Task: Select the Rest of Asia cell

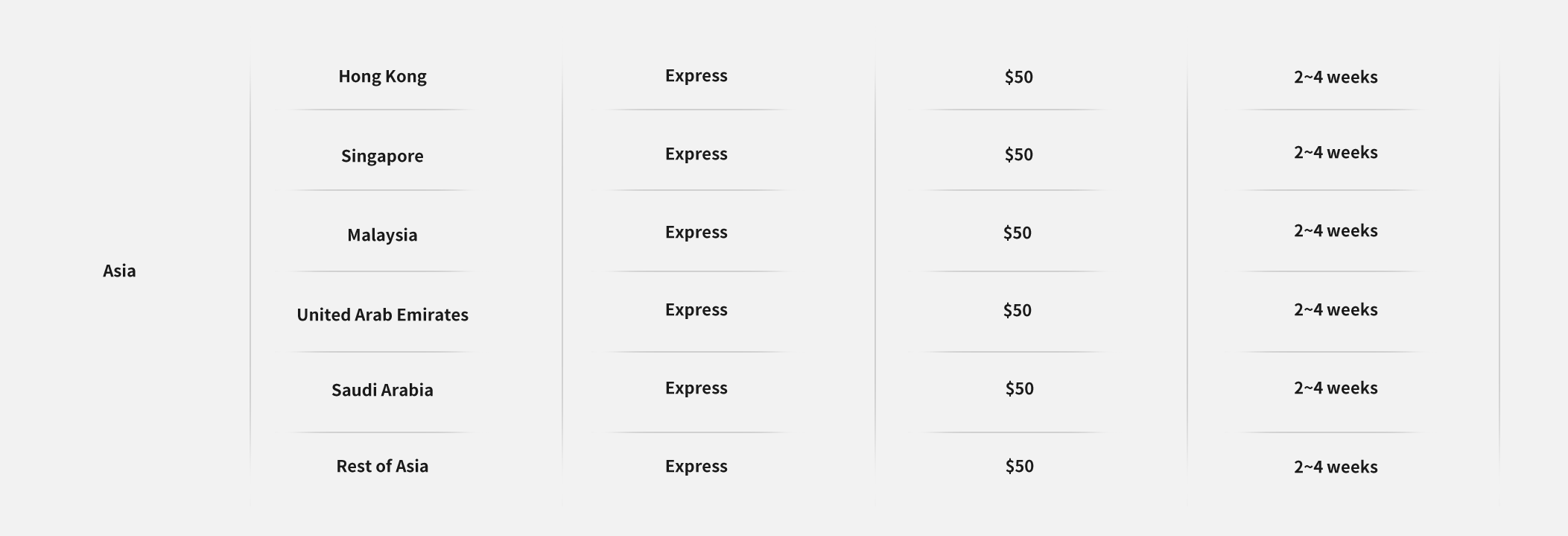Action: (x=382, y=466)
